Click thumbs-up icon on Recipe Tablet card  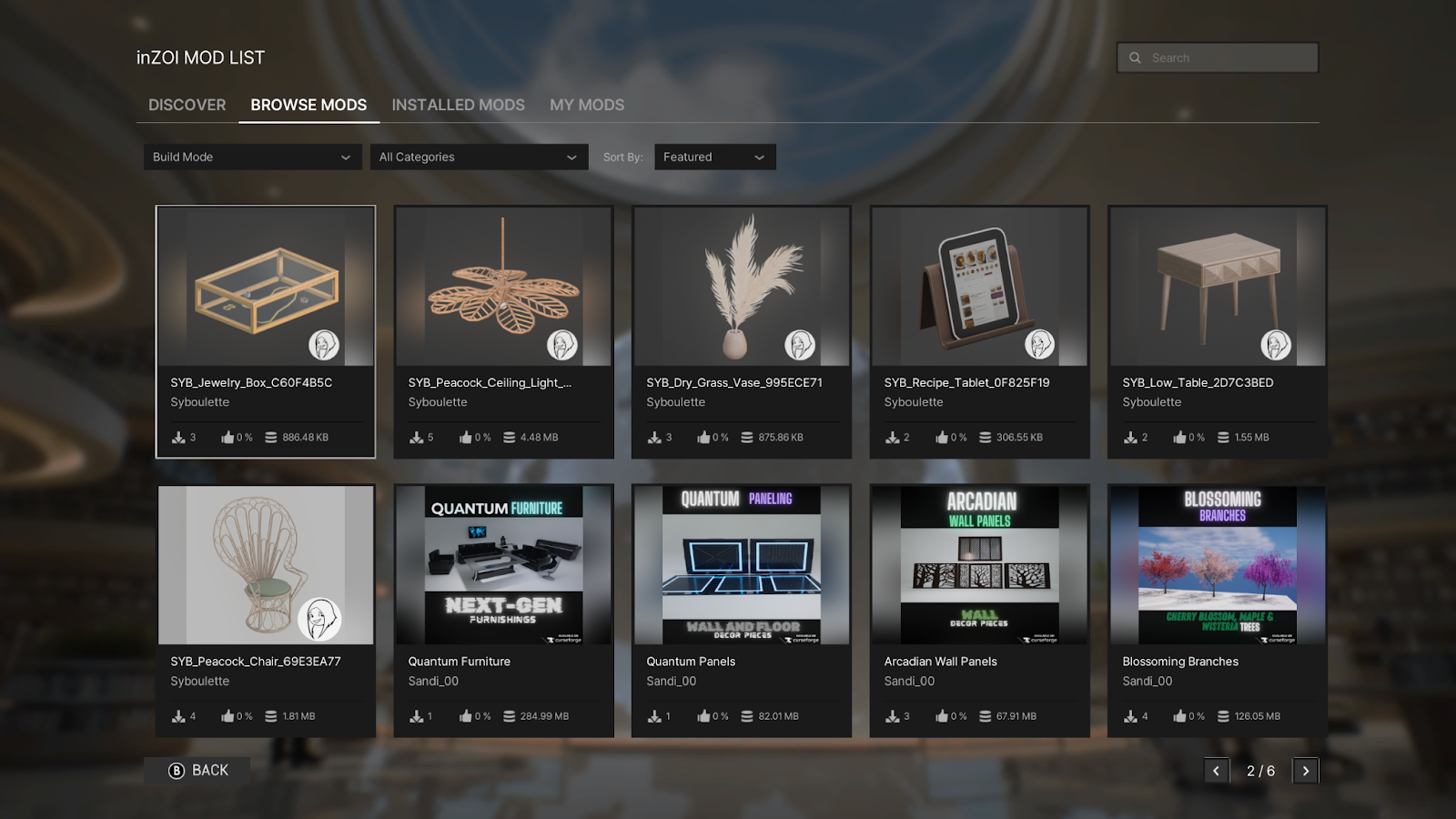point(942,438)
